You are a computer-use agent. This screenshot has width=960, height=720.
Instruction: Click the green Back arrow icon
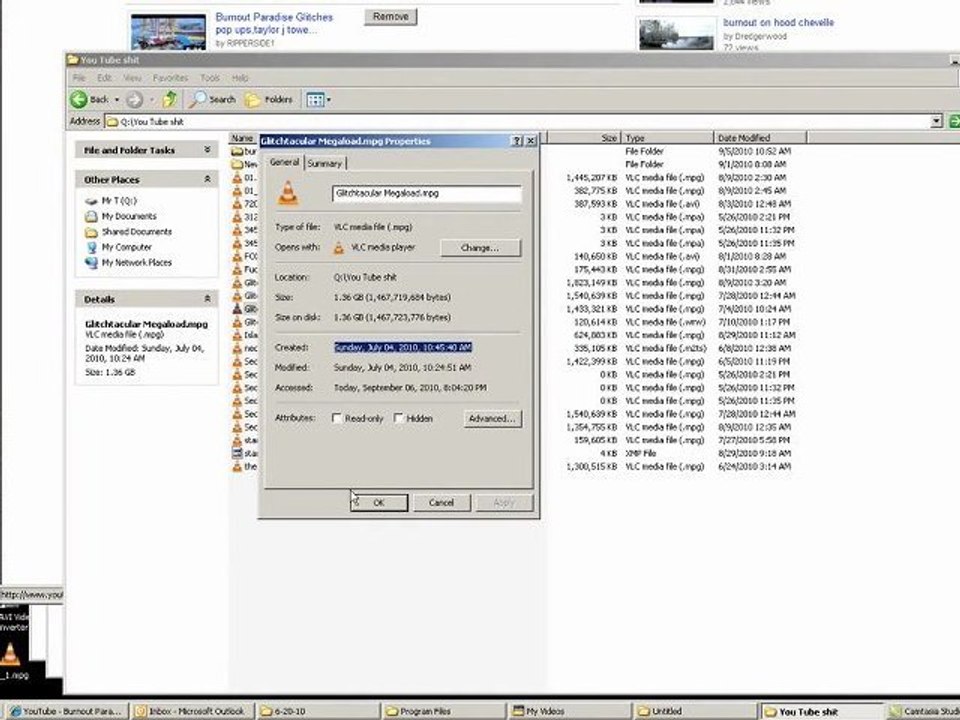(78, 99)
